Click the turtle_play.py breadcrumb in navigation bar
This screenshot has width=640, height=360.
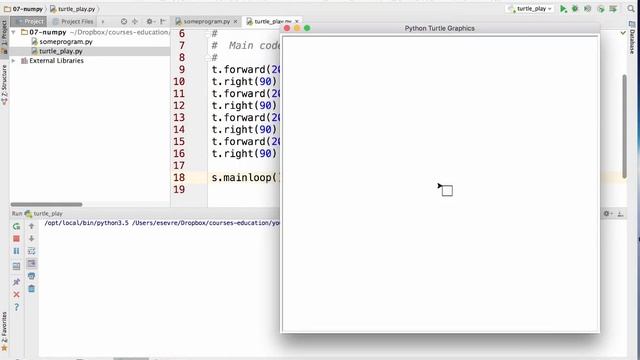click(72, 9)
